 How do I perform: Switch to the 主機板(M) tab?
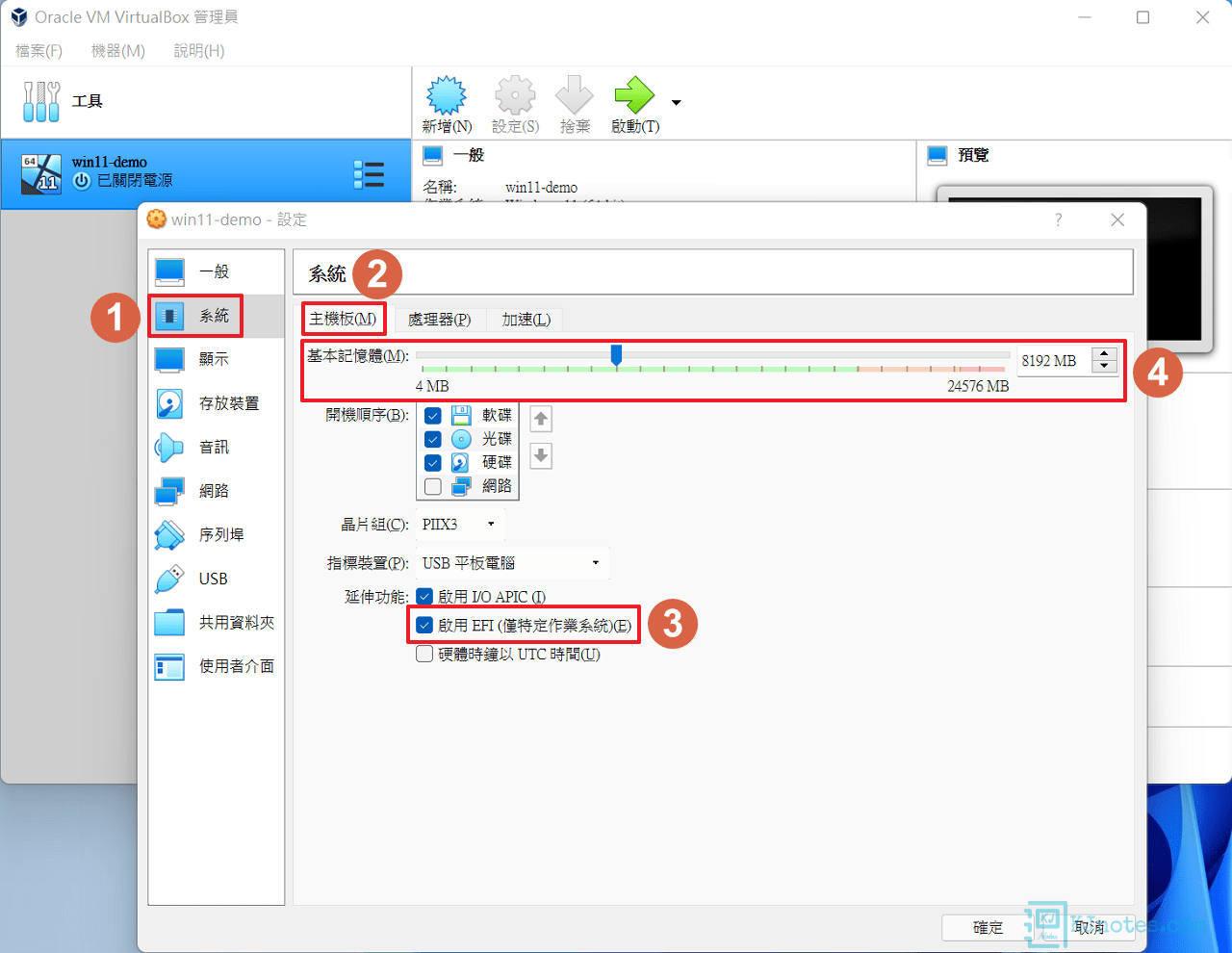344,319
